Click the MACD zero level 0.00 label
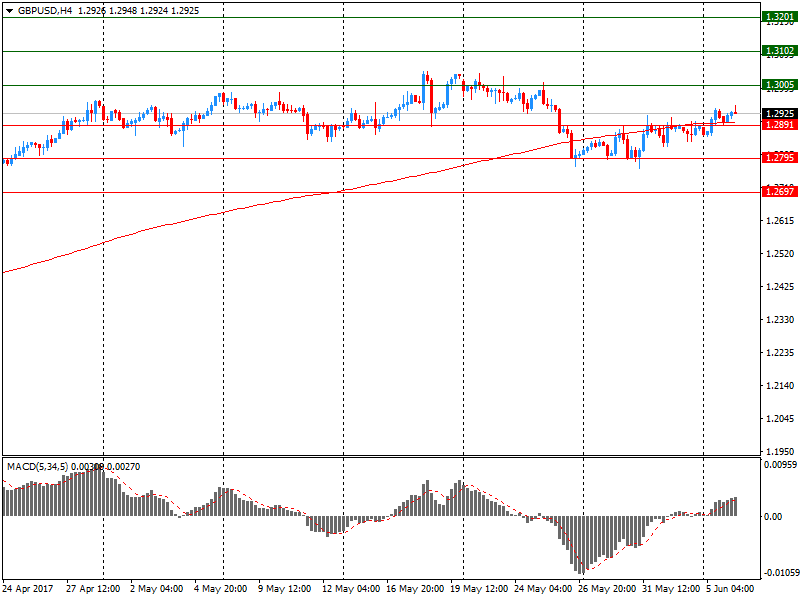 [x=773, y=517]
